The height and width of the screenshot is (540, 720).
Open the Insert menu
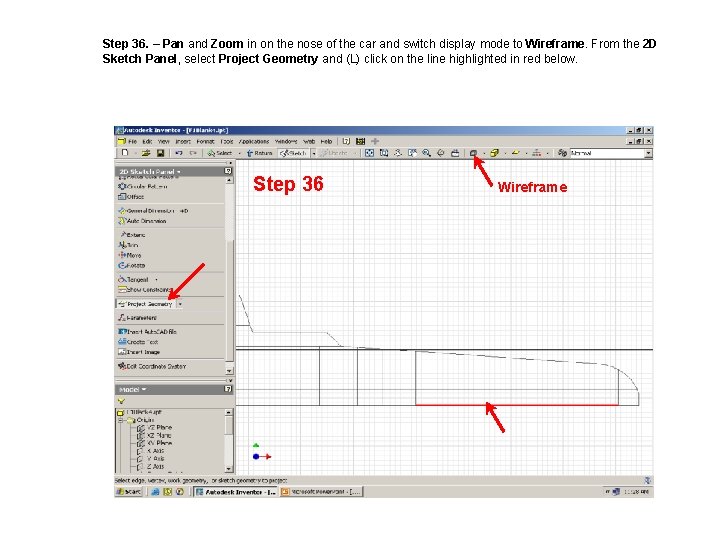(183, 141)
